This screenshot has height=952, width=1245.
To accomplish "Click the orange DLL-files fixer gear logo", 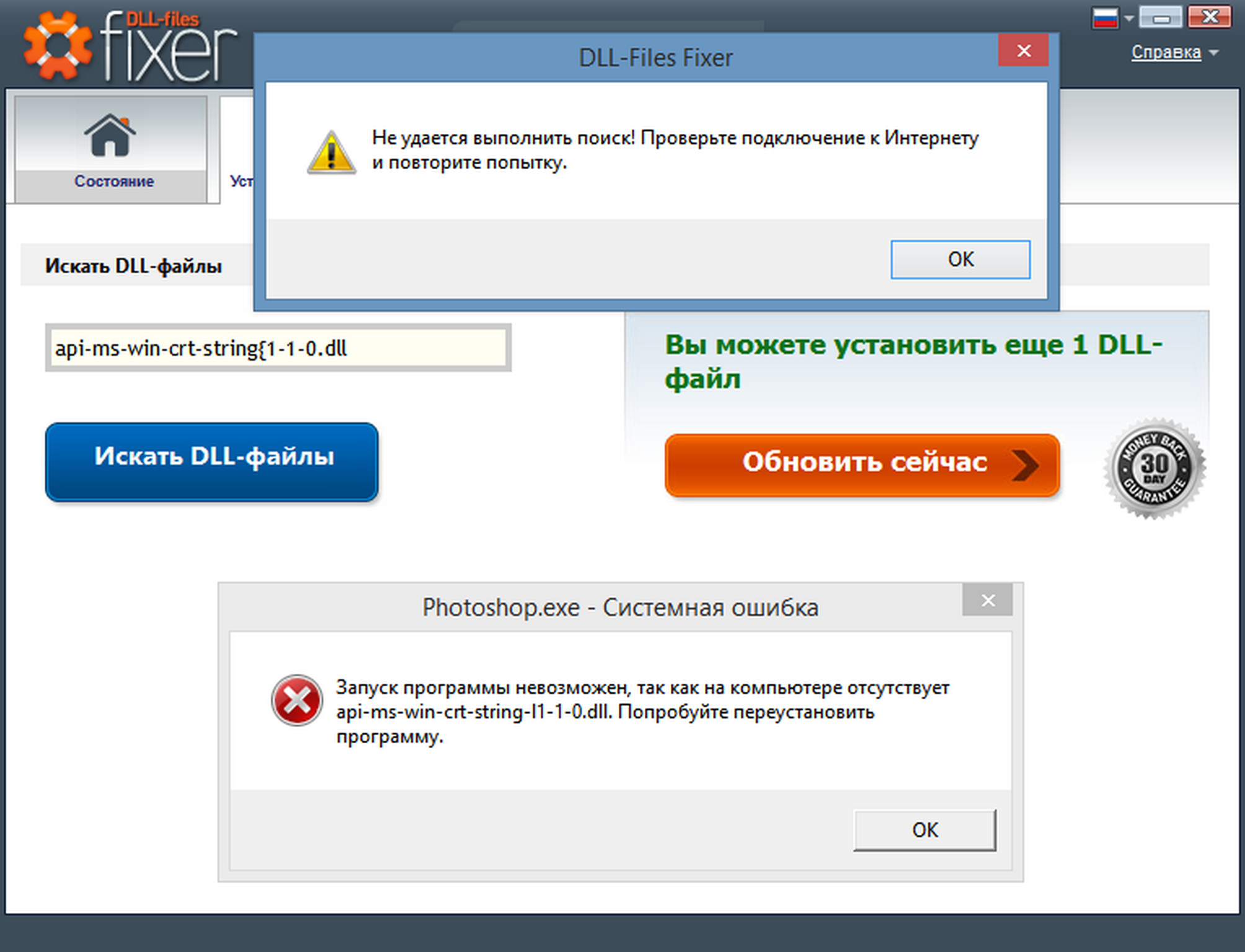I will coord(58,46).
